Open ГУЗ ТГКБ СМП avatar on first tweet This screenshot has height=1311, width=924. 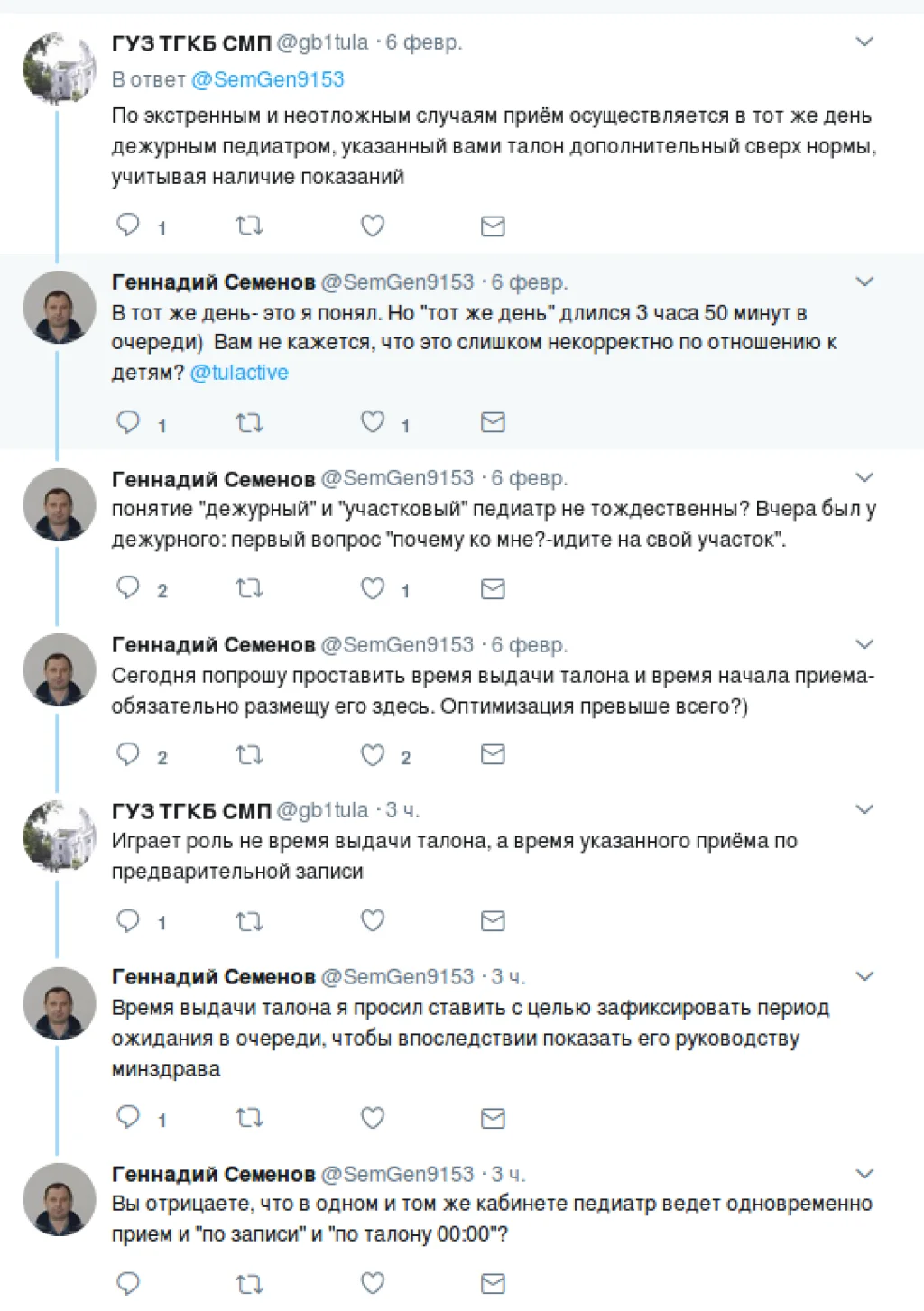coord(60,69)
